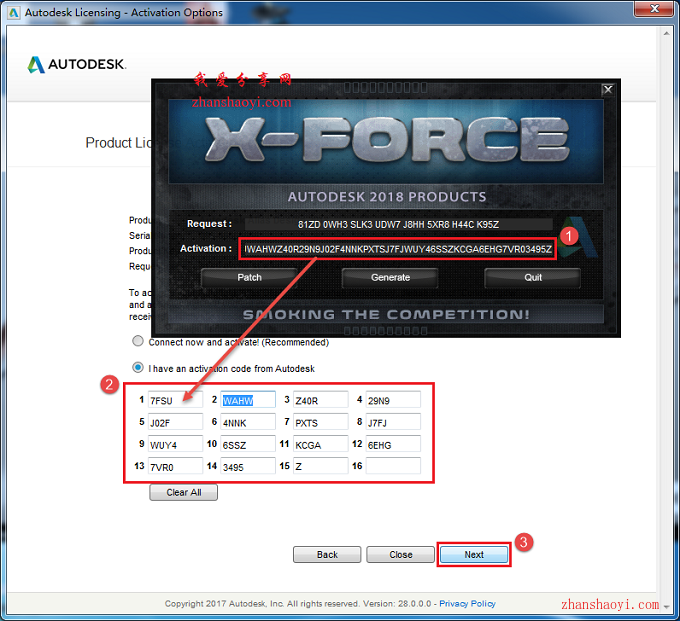Click the X-FORCE banner image
The width and height of the screenshot is (680, 621).
click(386, 141)
